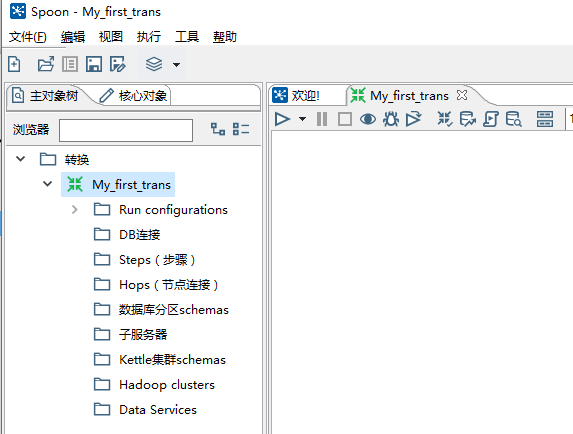Preview the transformation with eye icon
This screenshot has height=434, width=573.
pyautogui.click(x=368, y=119)
